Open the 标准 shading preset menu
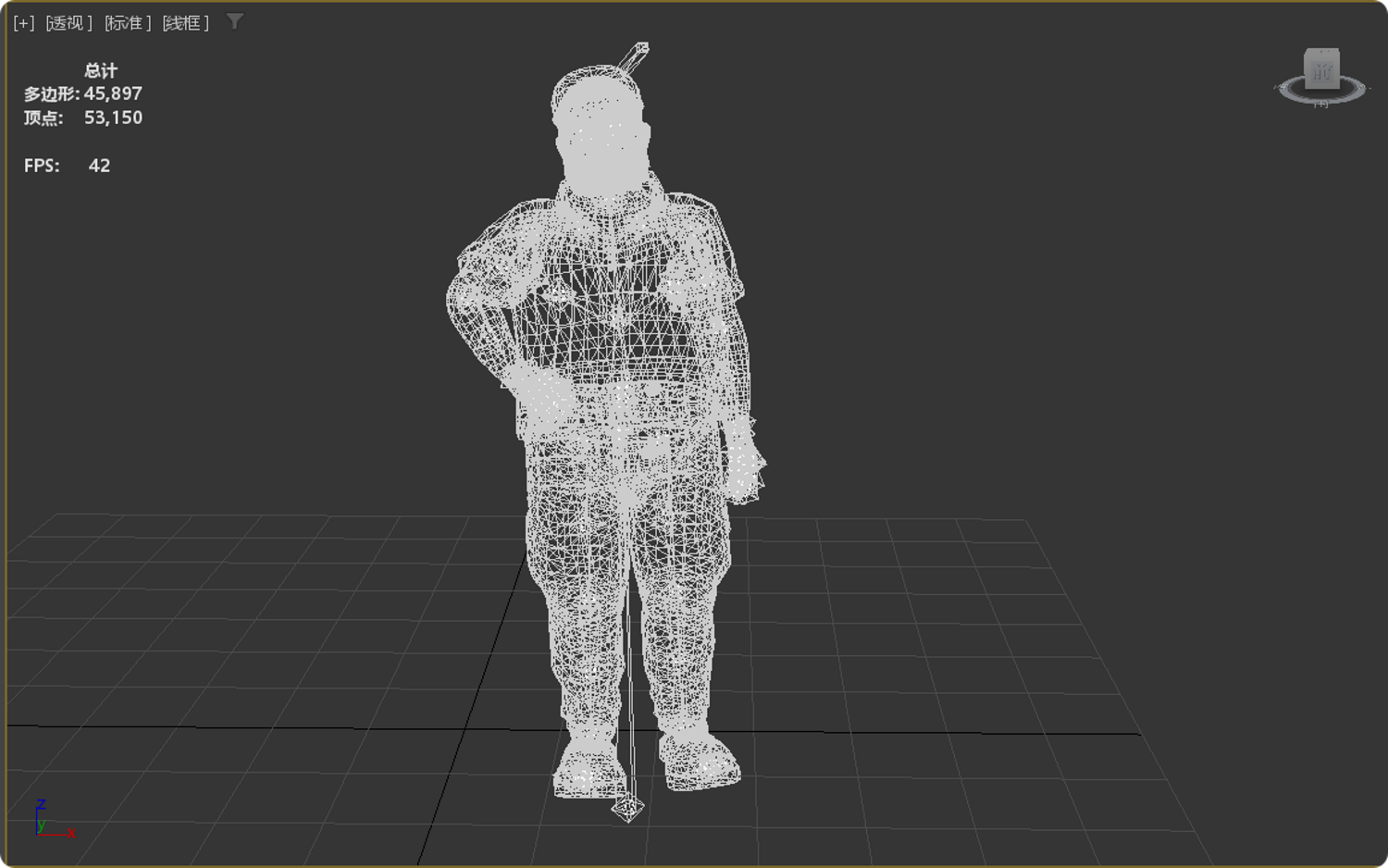The image size is (1388, 868). pyautogui.click(x=128, y=23)
